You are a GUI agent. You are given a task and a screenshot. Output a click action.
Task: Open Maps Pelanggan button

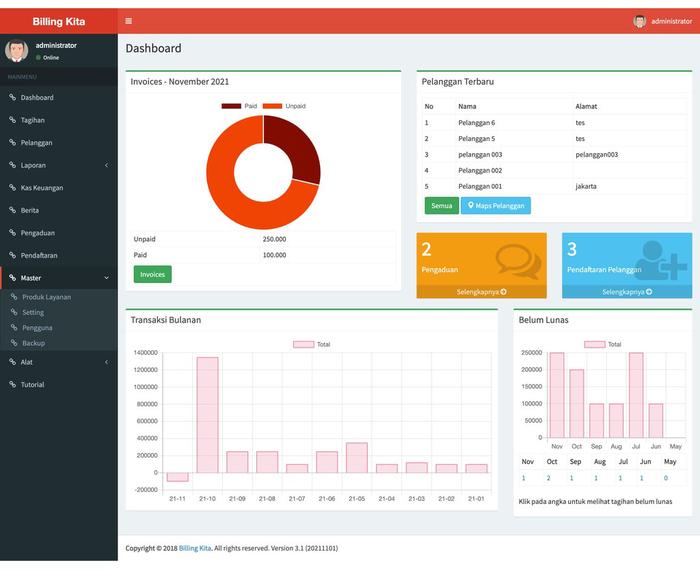point(495,206)
